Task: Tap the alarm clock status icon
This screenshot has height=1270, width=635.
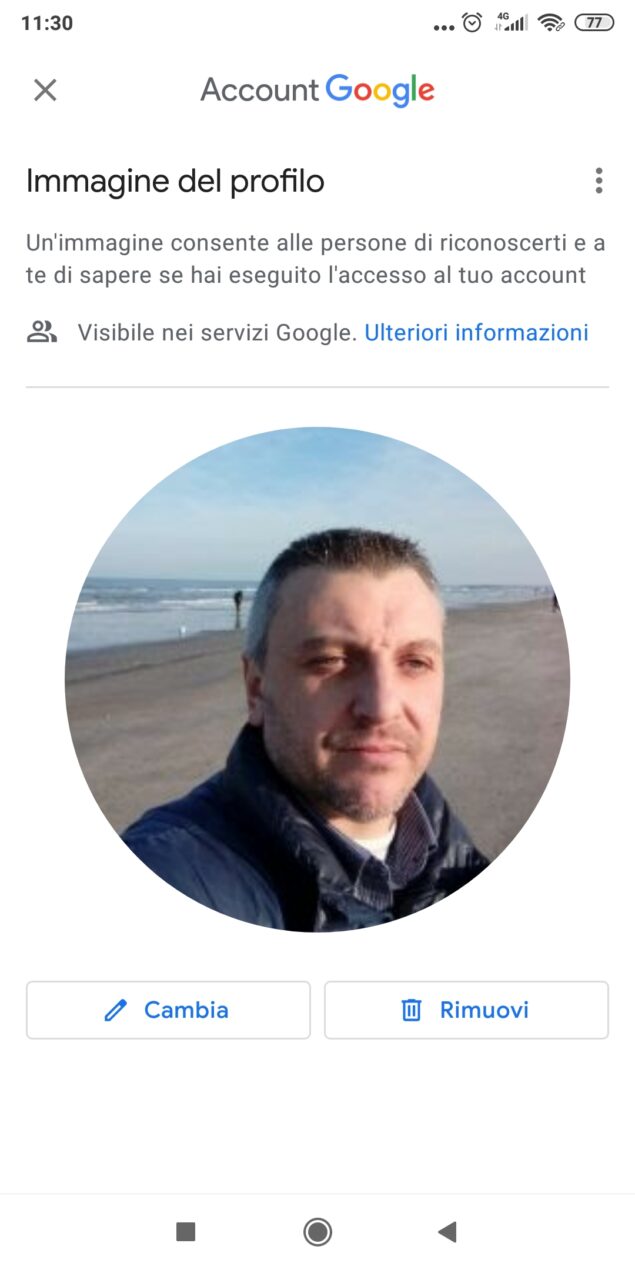Action: [x=473, y=22]
